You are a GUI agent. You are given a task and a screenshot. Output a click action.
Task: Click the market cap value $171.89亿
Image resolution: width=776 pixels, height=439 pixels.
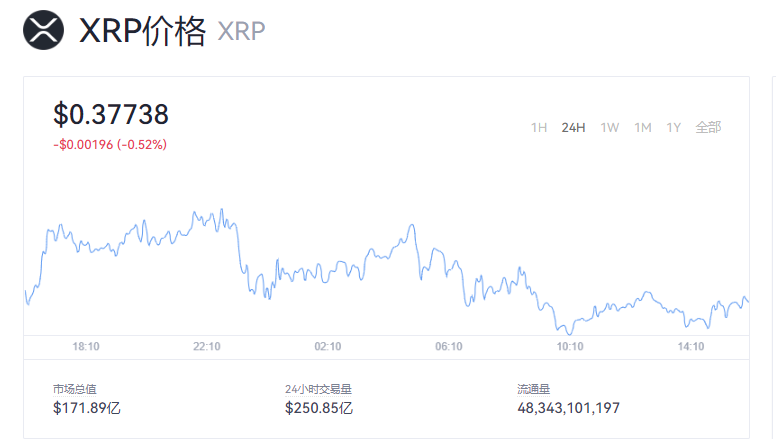pos(87,408)
